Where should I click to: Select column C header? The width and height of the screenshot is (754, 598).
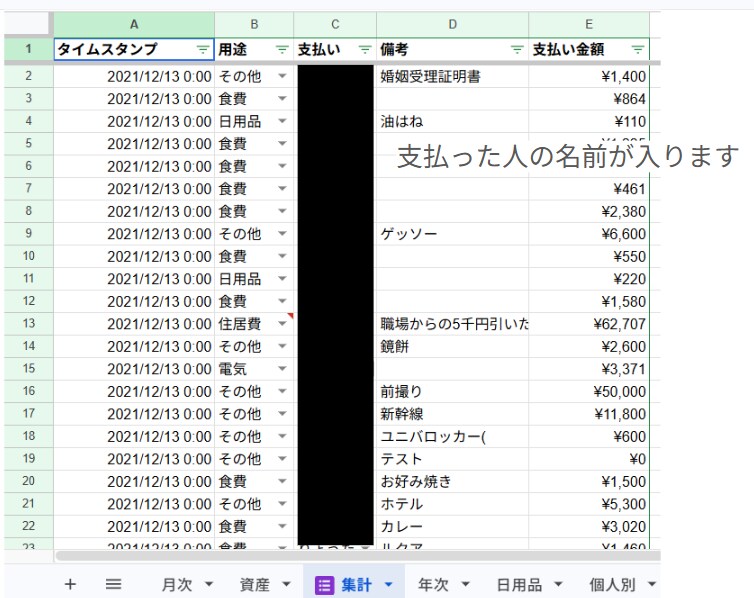(335, 24)
